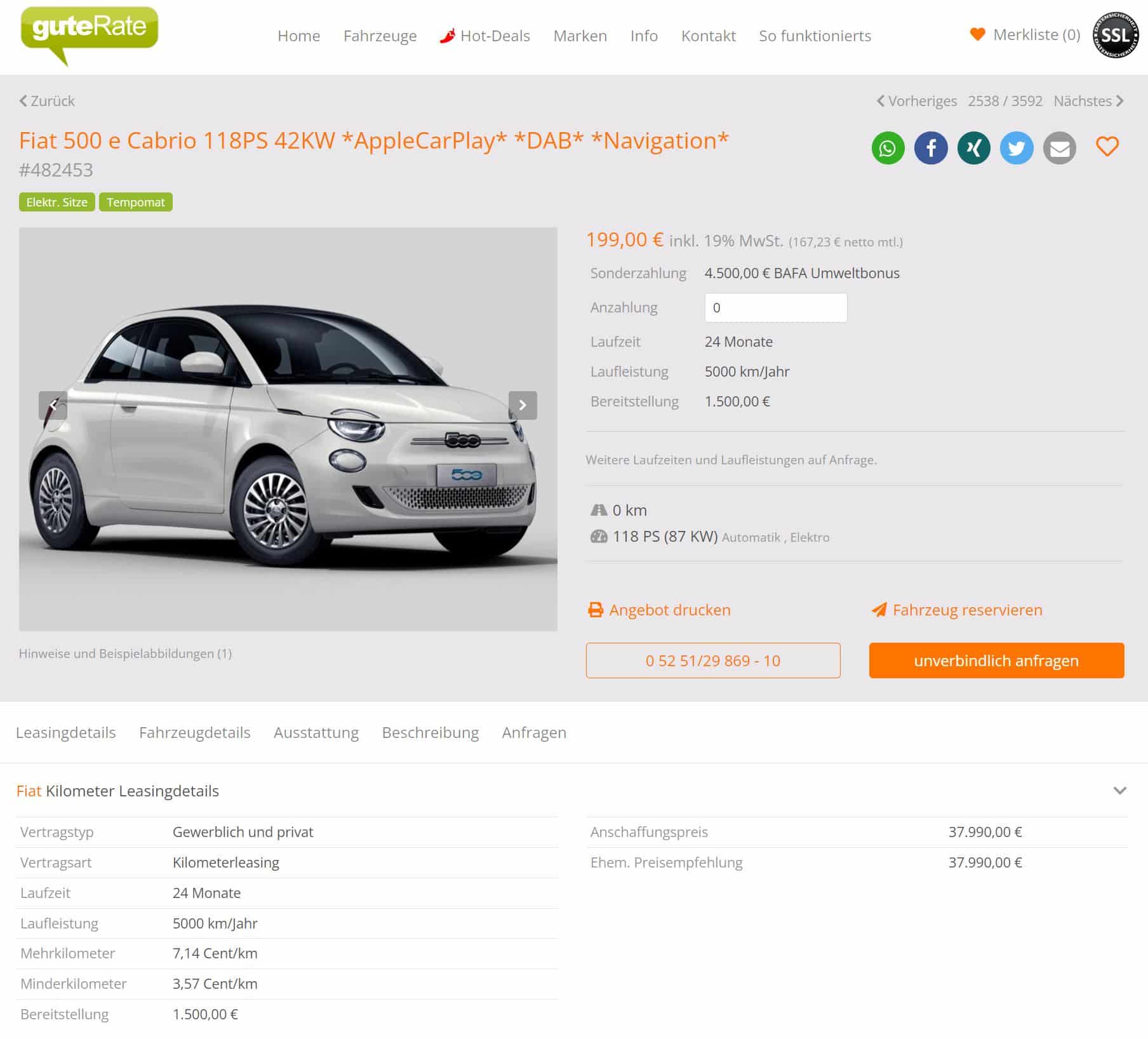
Task: Open Hot-Deals menu item
Action: tap(495, 36)
